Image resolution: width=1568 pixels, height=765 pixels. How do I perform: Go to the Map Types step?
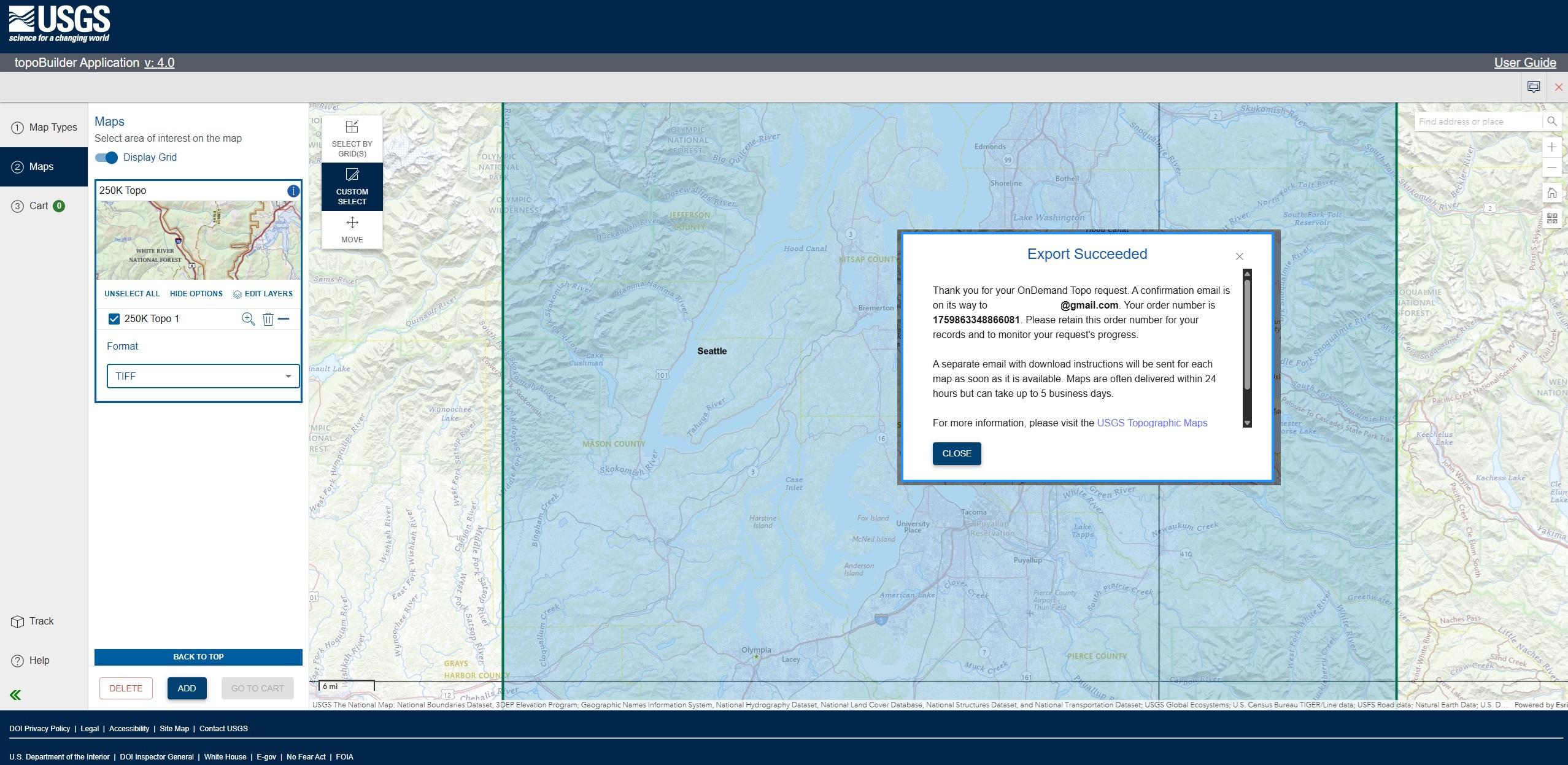point(44,128)
